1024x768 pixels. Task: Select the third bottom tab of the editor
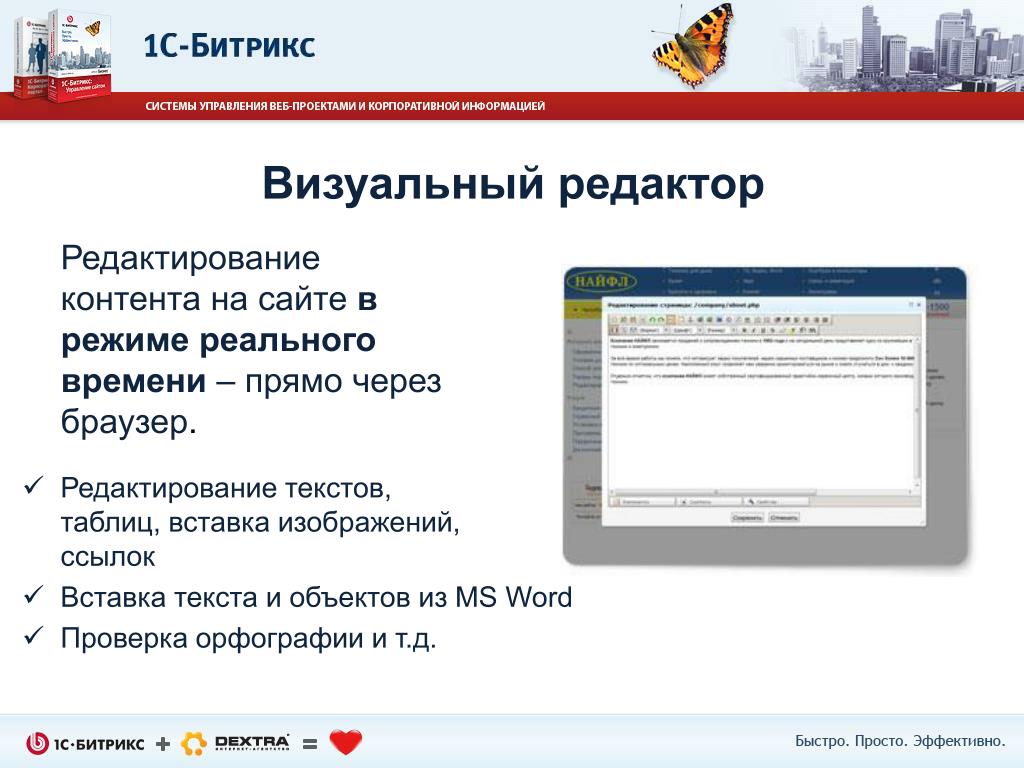click(x=776, y=502)
